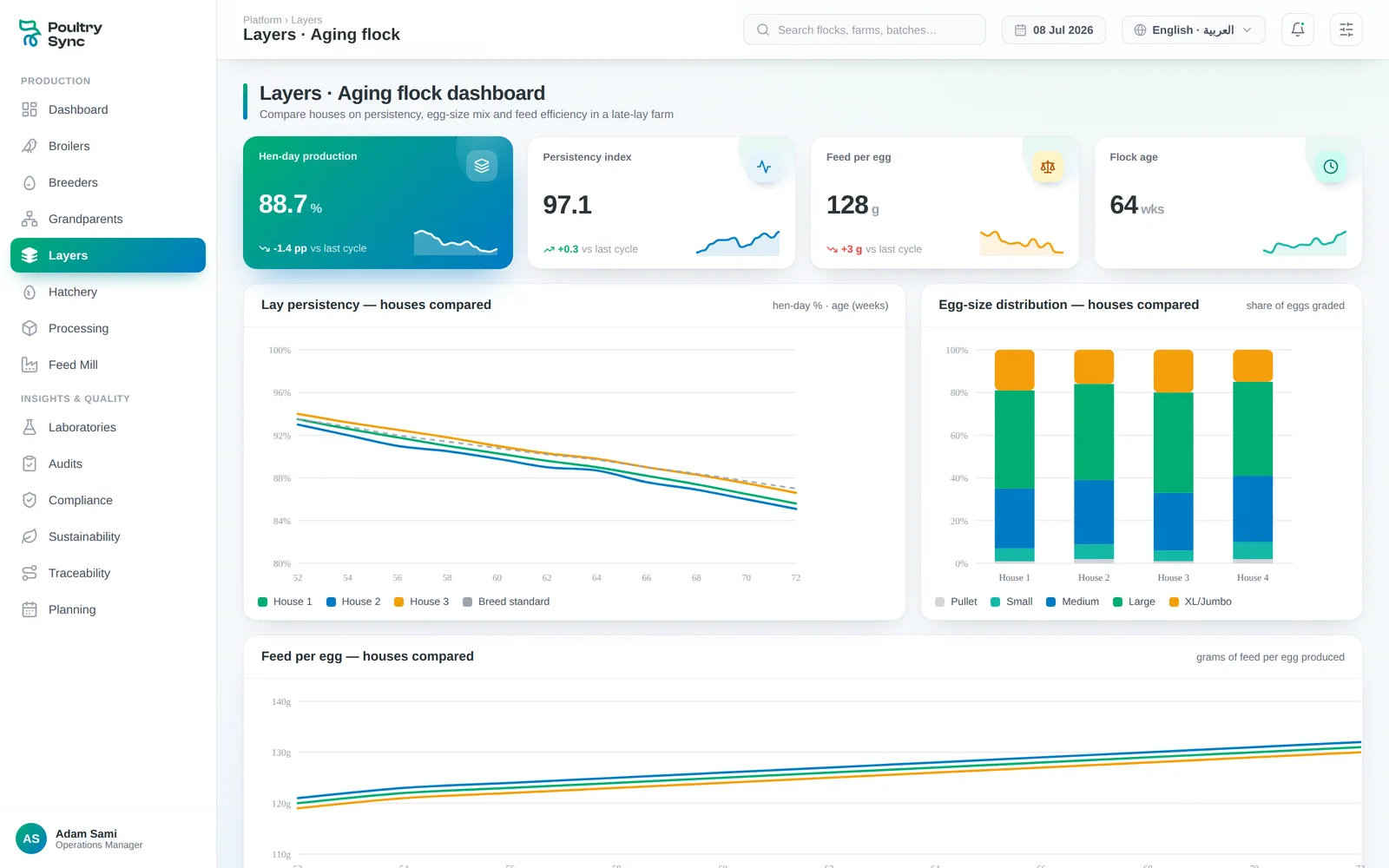Toggle Medium category in egg-size legend
Screen dimensions: 1389x868
pyautogui.click(x=1073, y=602)
